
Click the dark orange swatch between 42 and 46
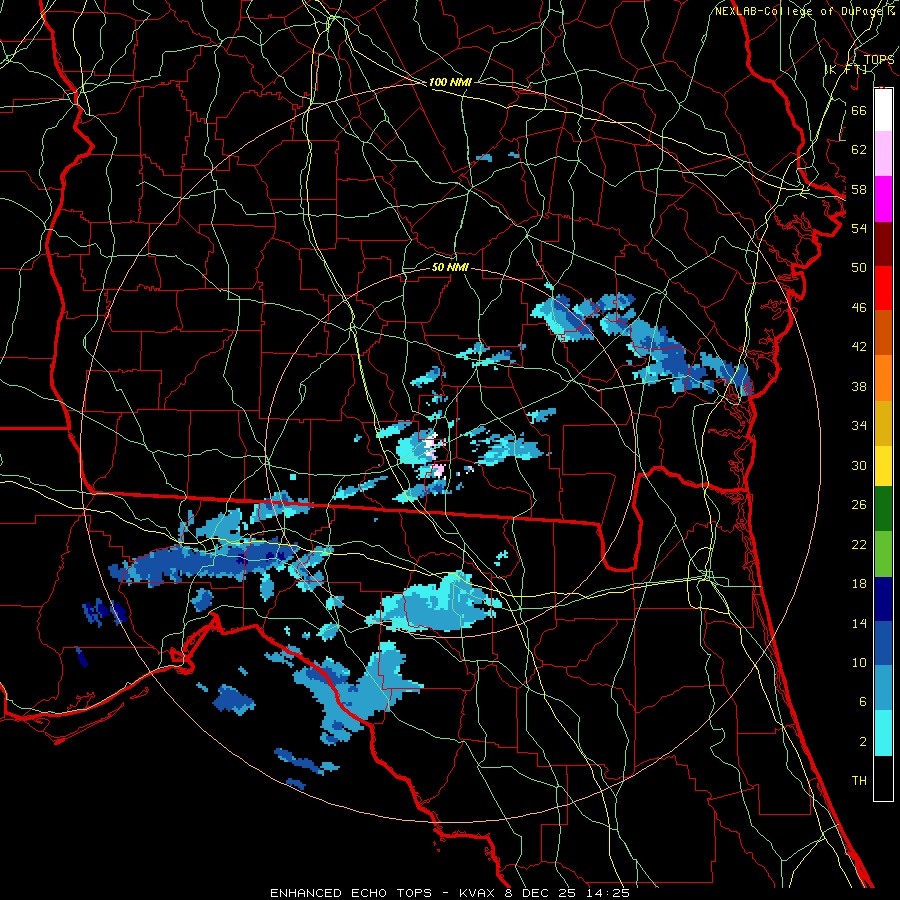coord(883,332)
